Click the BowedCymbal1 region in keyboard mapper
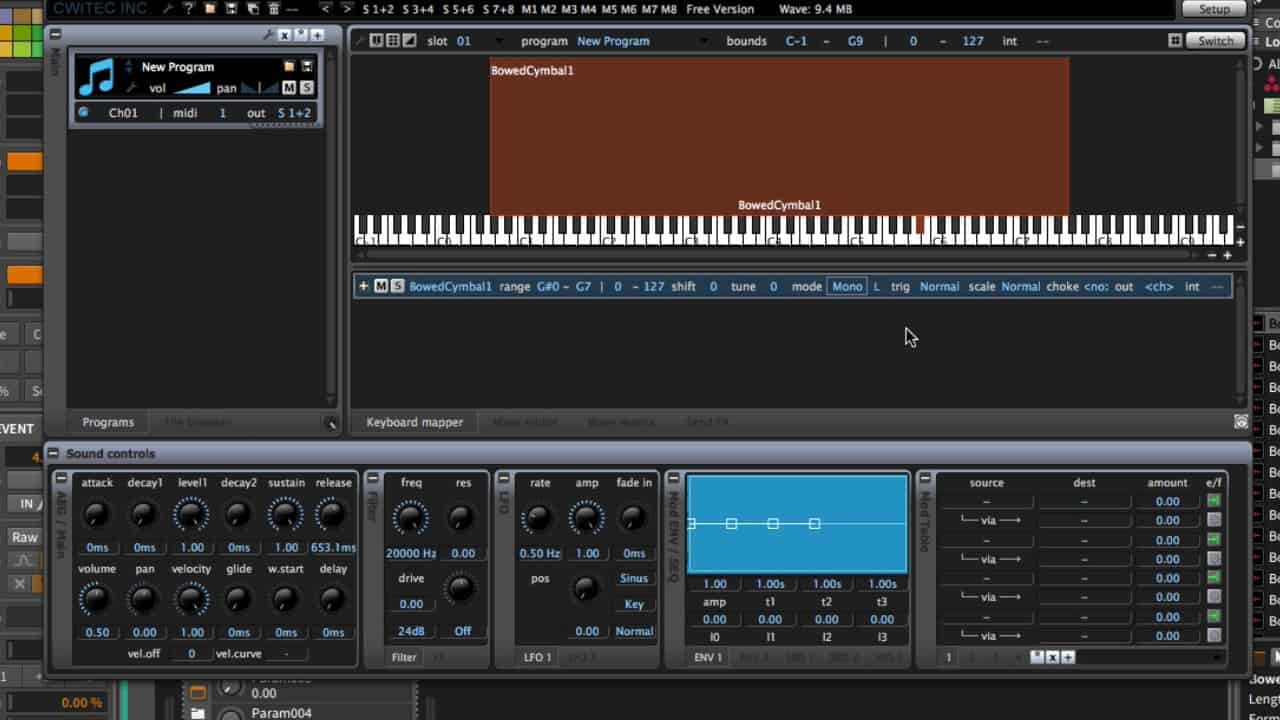Screen dimensions: 1280x720 click(x=779, y=135)
